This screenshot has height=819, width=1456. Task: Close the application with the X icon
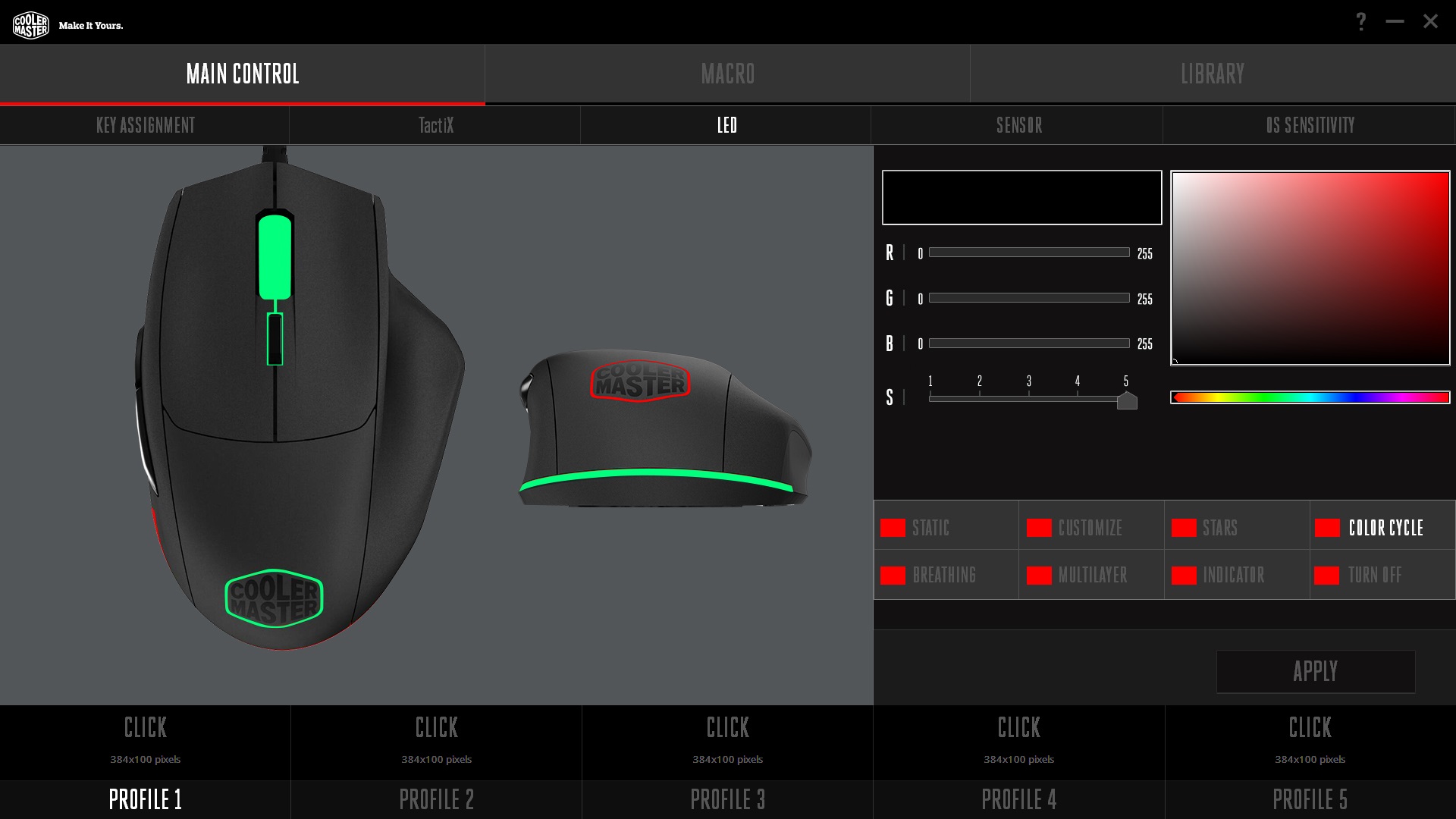1430,21
